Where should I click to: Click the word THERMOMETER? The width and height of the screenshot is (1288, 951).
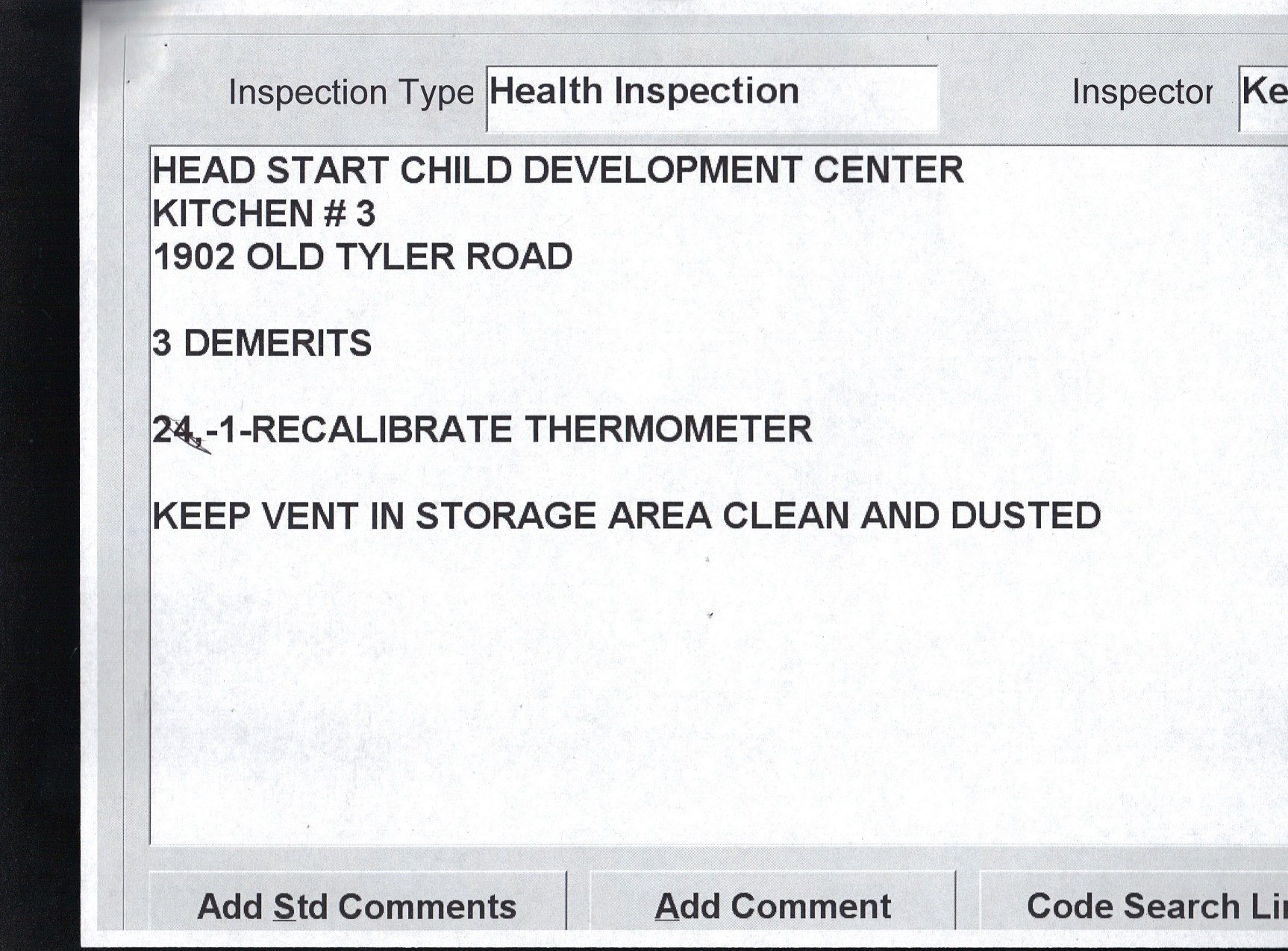tap(668, 430)
